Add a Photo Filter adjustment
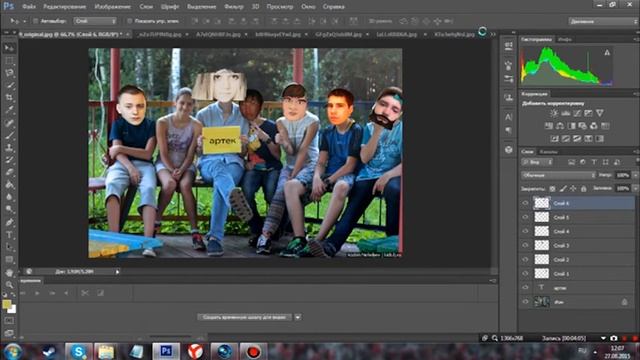 click(x=582, y=126)
